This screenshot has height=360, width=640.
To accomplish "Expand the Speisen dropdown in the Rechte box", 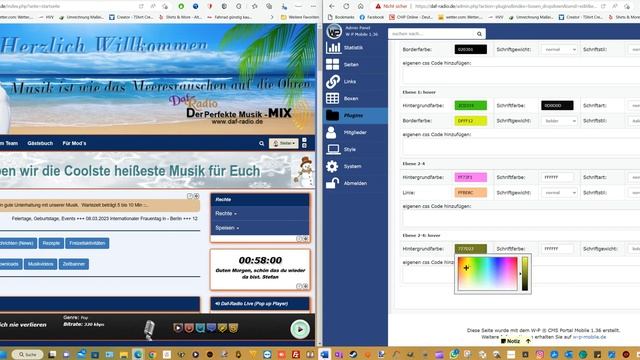I will click(x=227, y=228).
